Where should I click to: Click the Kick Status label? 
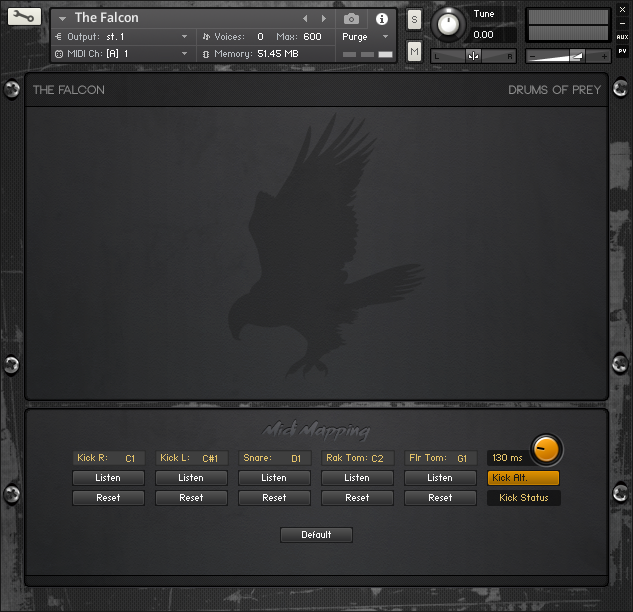pos(523,497)
